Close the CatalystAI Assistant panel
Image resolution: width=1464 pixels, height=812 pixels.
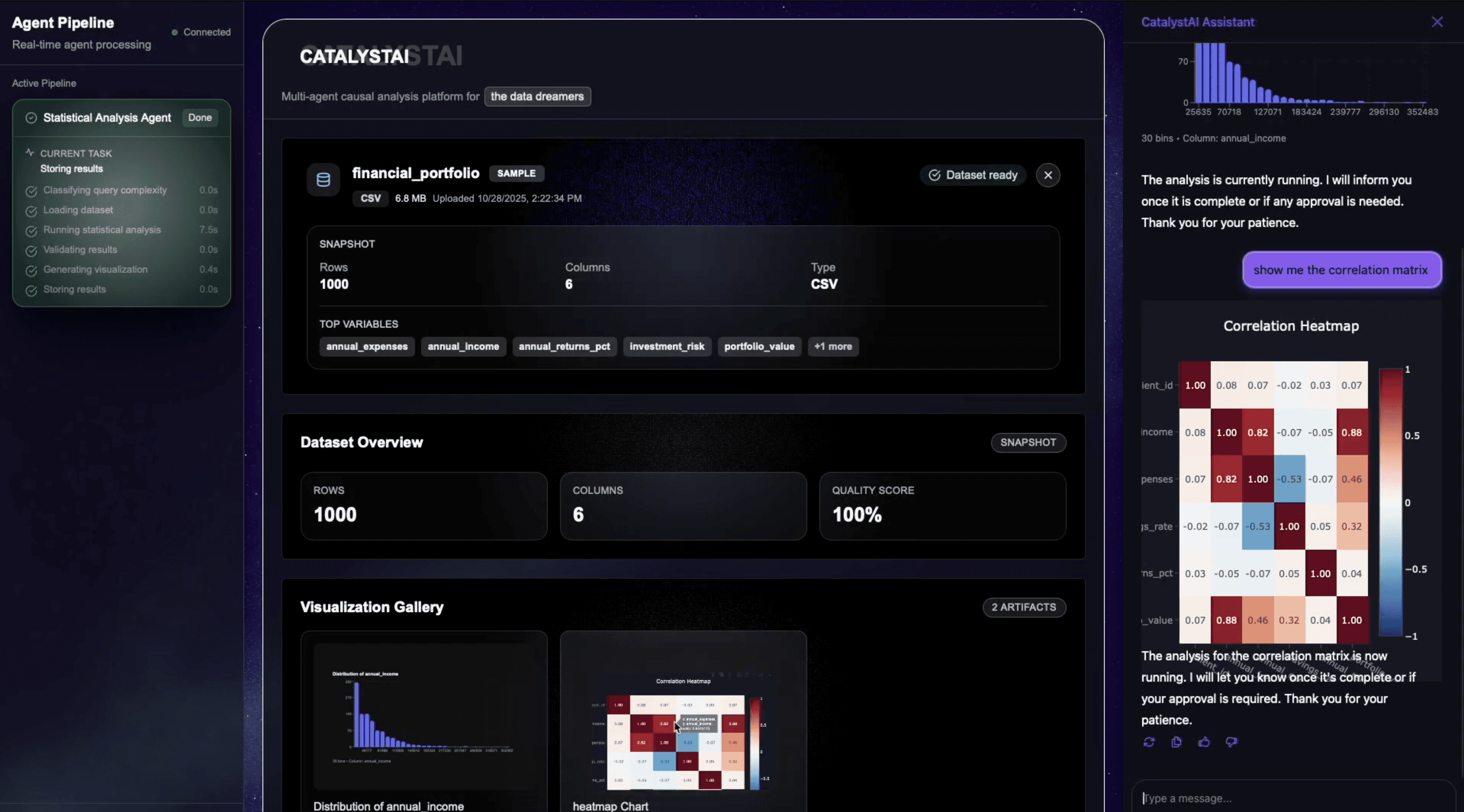coord(1437,22)
